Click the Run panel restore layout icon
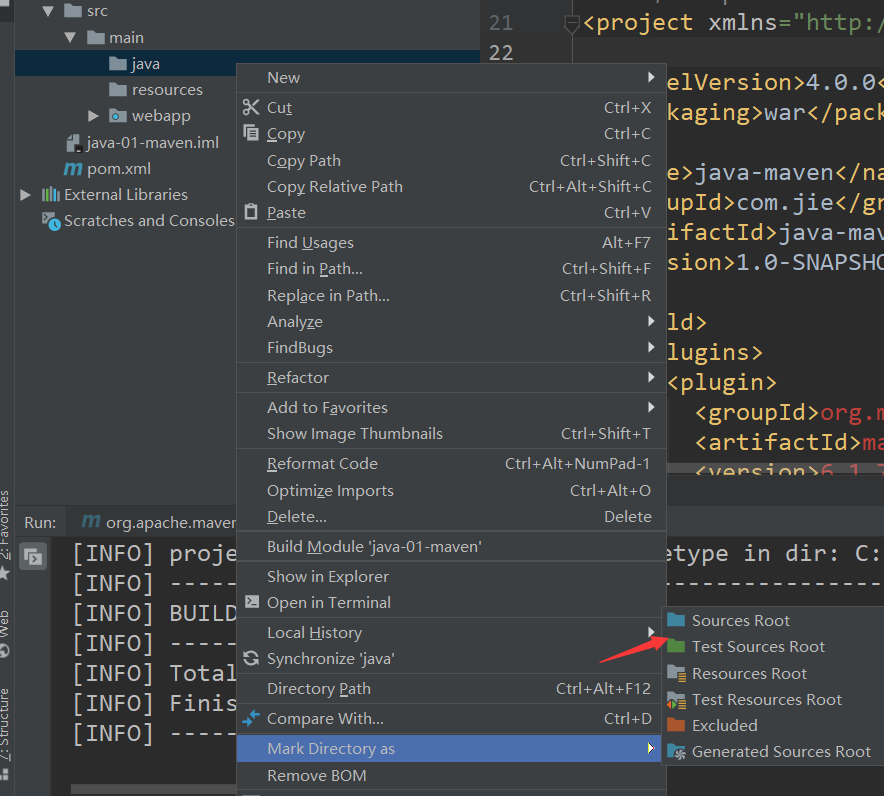Viewport: 884px width, 796px height. [33, 557]
